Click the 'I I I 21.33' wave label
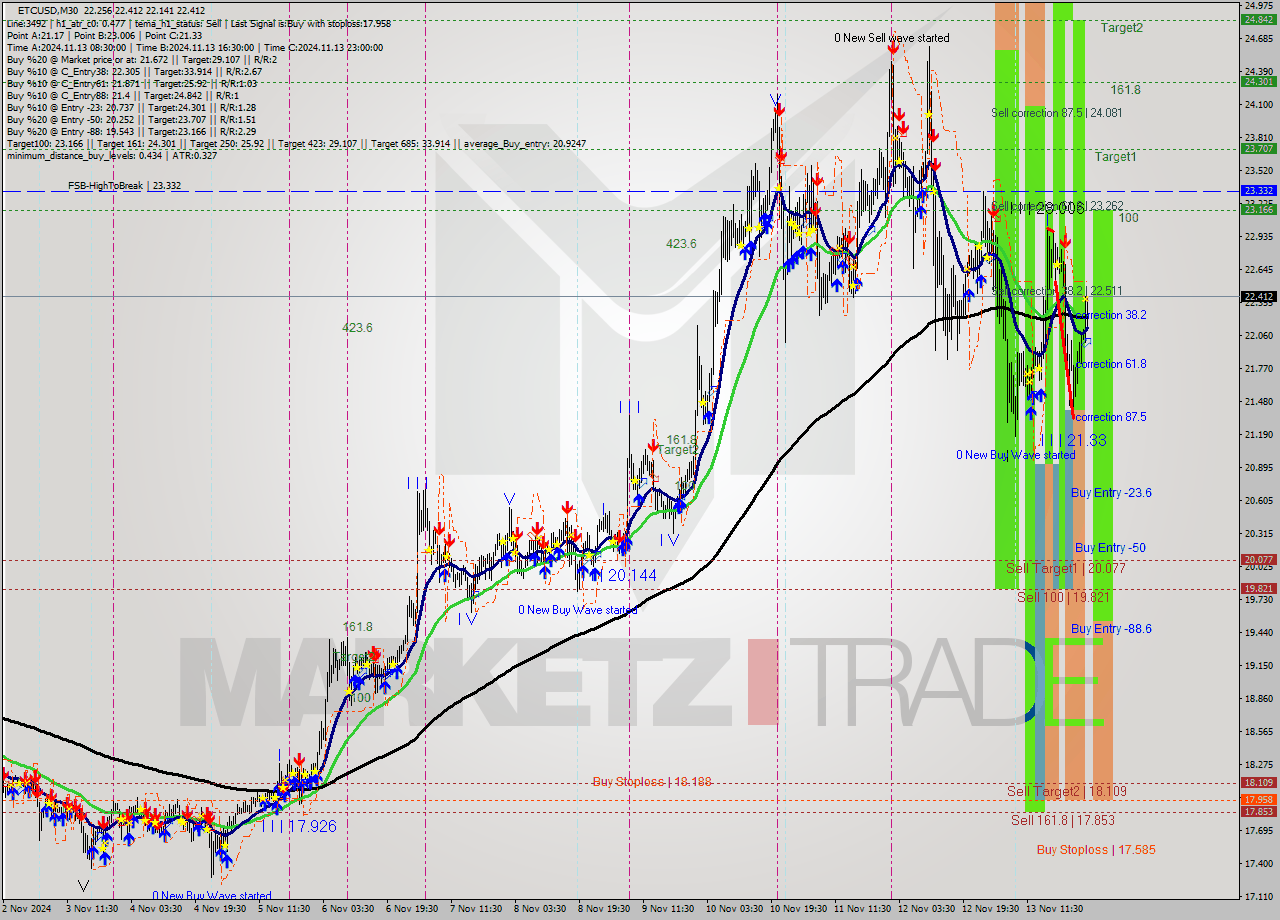 click(x=1072, y=440)
